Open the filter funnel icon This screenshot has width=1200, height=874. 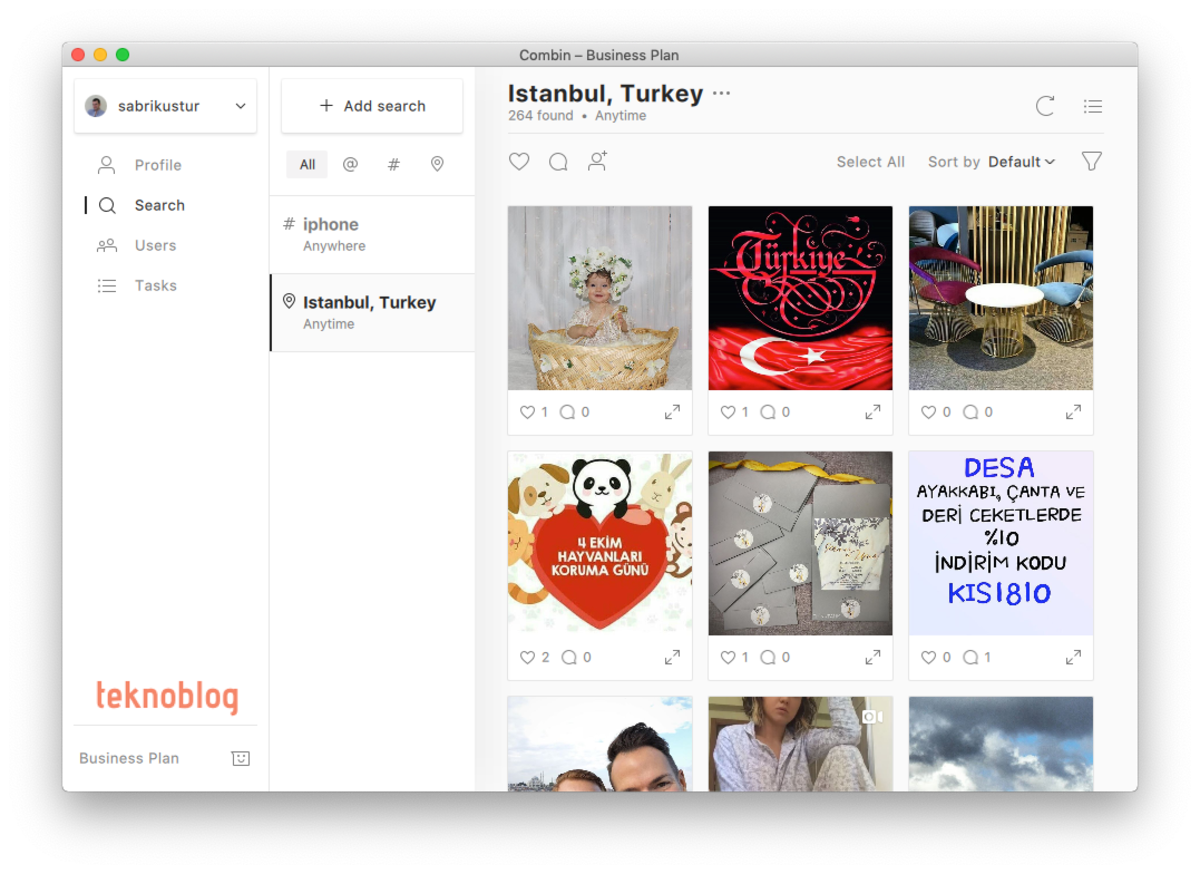[1092, 161]
